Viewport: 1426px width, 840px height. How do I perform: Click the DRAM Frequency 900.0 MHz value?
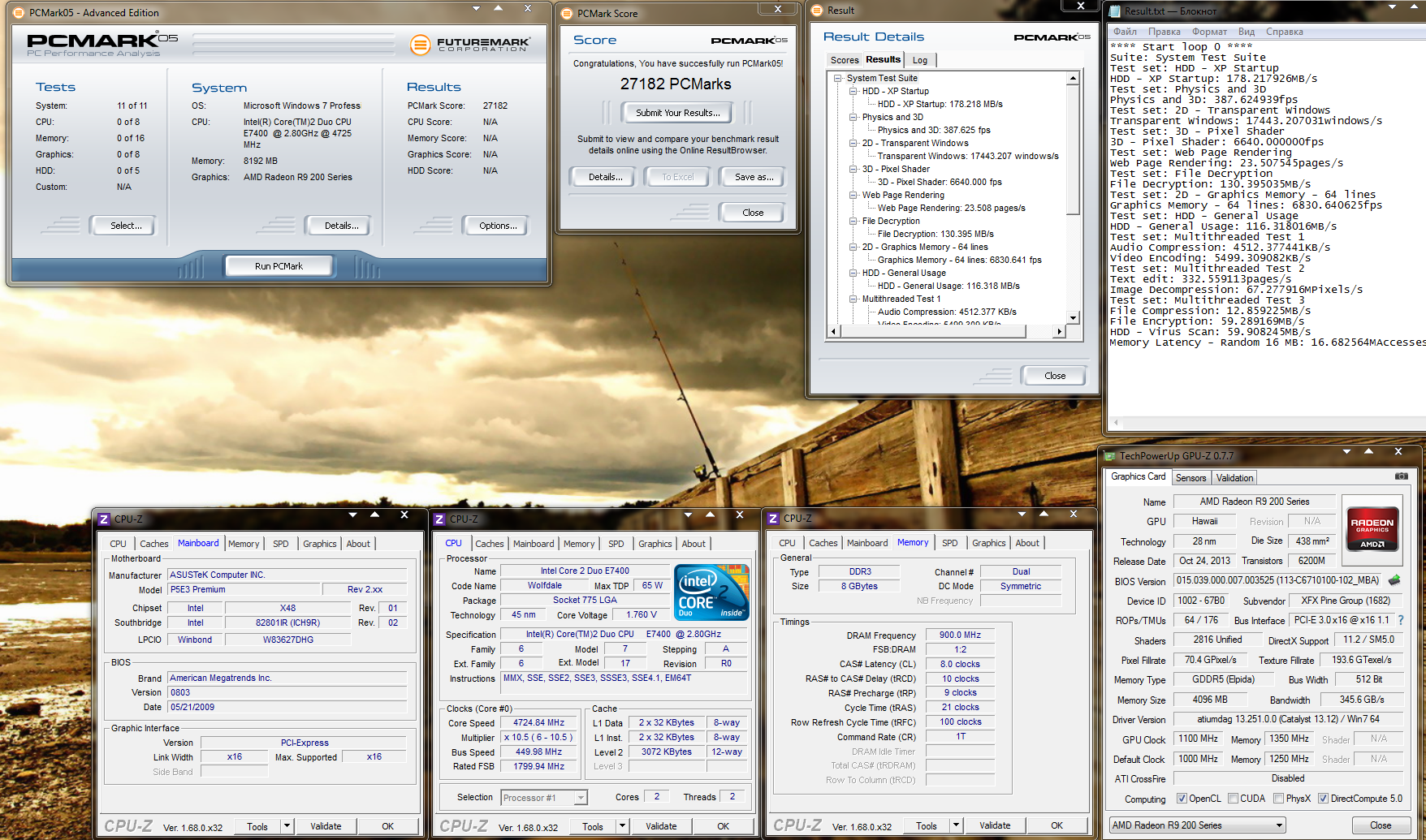(960, 635)
